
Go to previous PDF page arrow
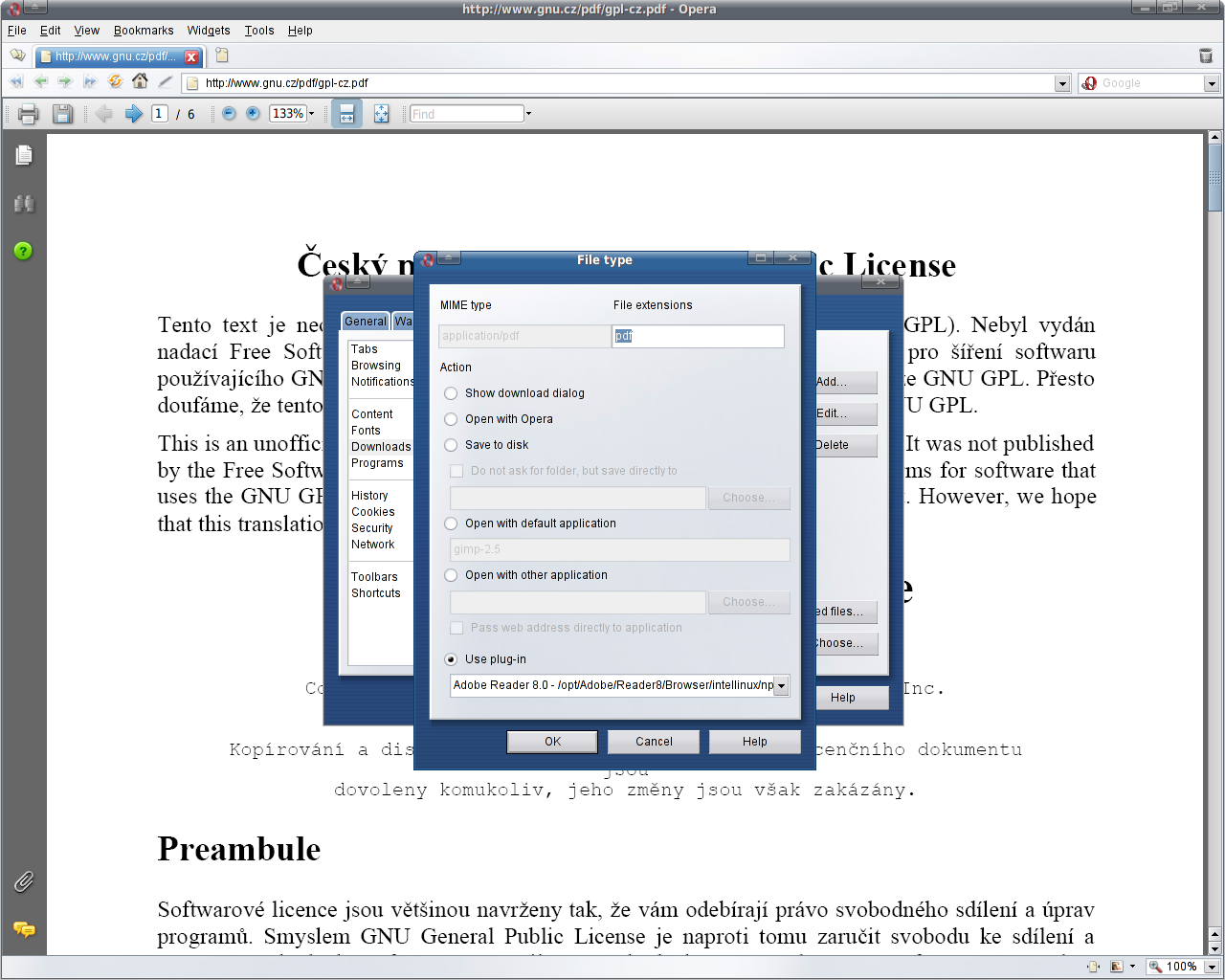[103, 114]
